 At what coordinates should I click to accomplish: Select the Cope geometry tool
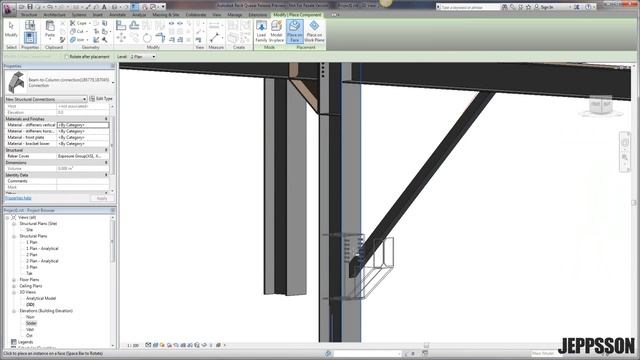(x=79, y=23)
